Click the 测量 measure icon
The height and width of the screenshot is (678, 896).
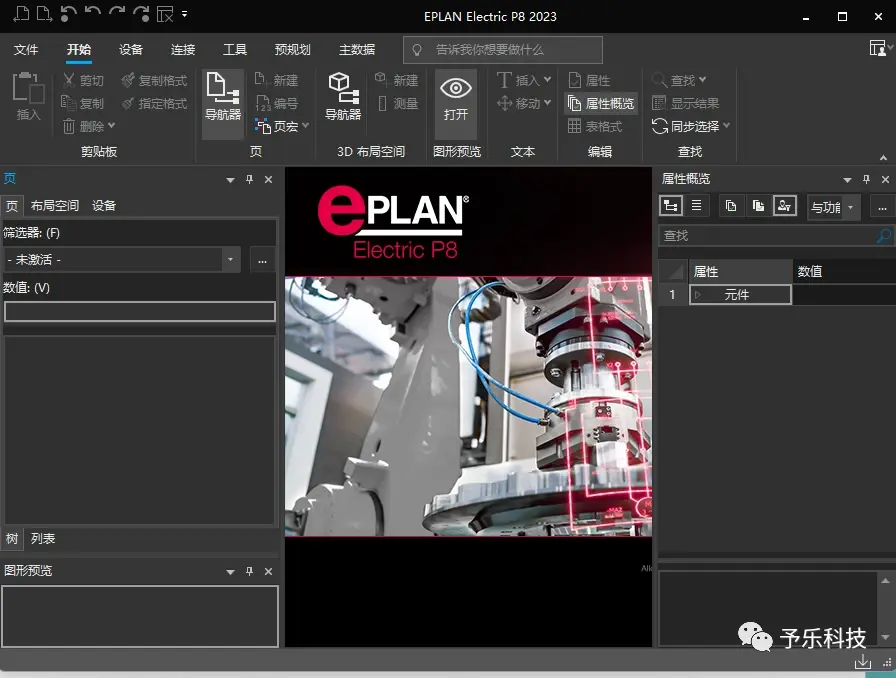(382, 103)
